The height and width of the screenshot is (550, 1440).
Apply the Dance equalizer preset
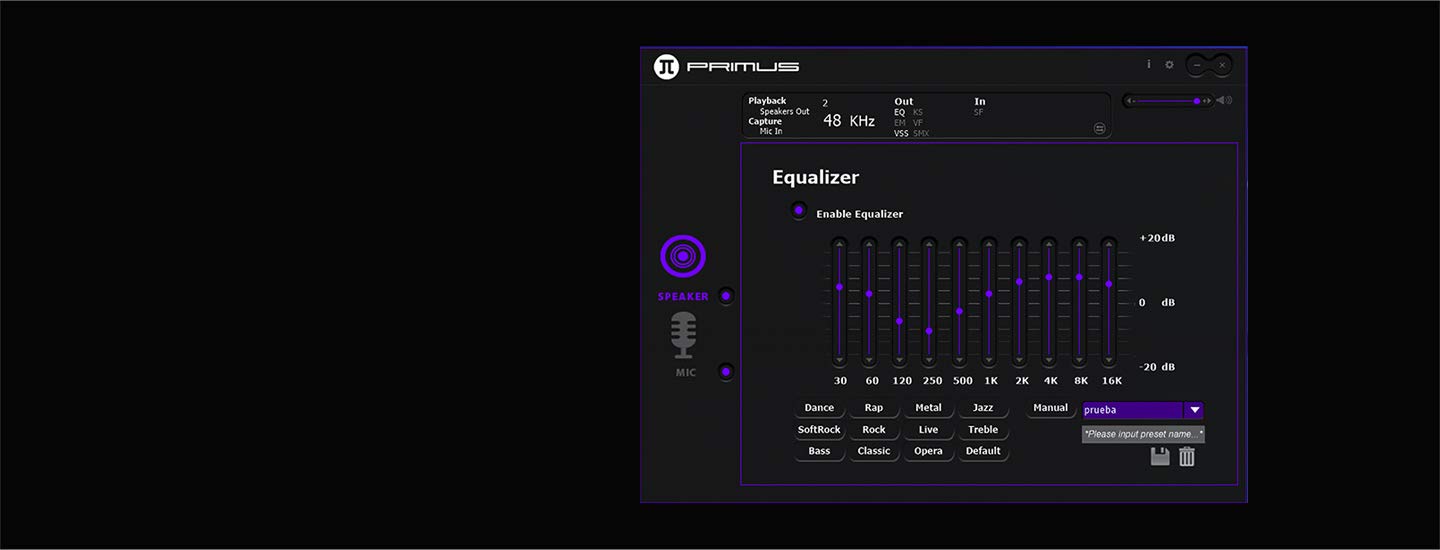click(x=819, y=408)
